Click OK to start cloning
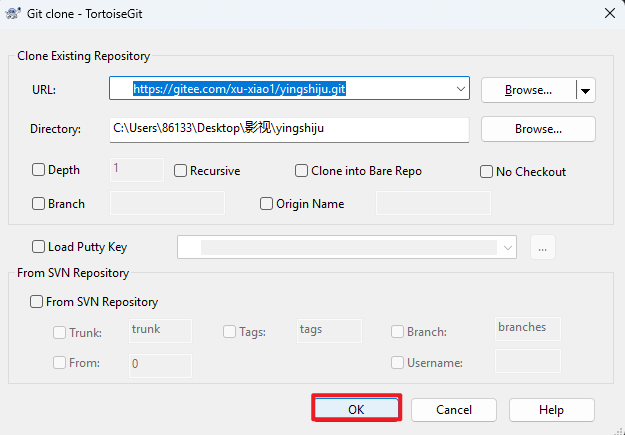This screenshot has height=435, width=625. [x=356, y=409]
